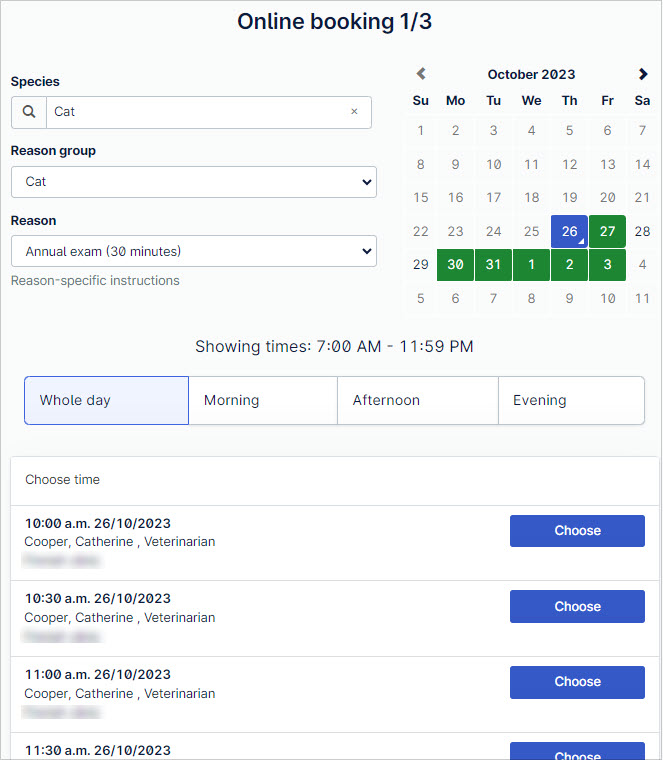This screenshot has width=663, height=760.
Task: Choose the 11:00 a.m. appointment slot
Action: click(577, 682)
